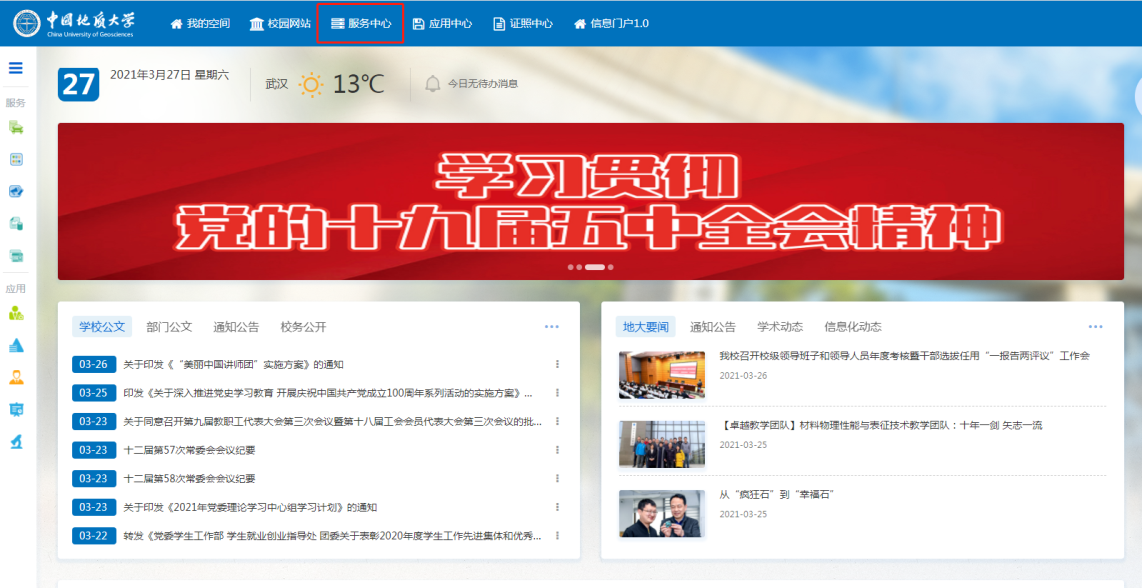Toggle the hamburger sidebar menu icon

click(x=16, y=68)
